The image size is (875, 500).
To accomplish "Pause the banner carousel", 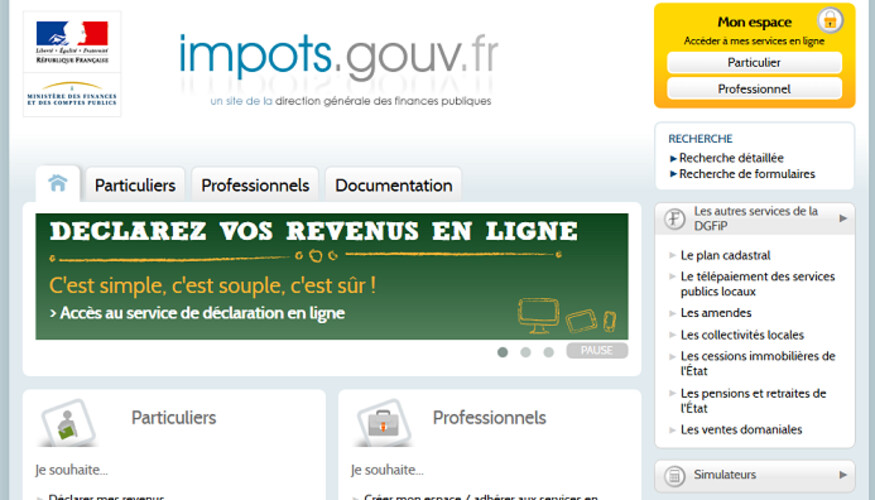I will [597, 351].
